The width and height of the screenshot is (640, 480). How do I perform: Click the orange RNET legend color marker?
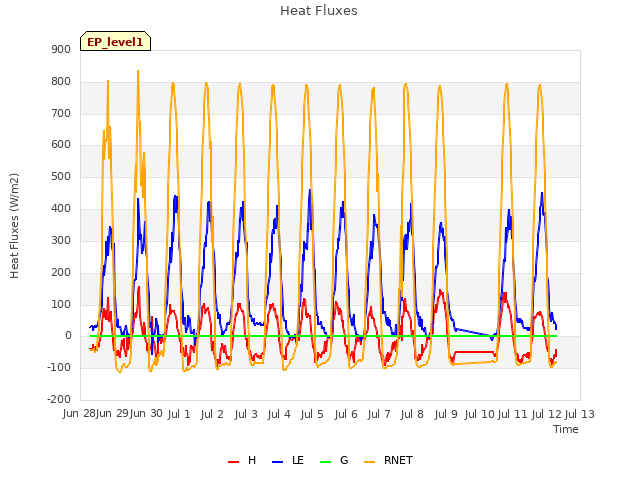pyautogui.click(x=369, y=462)
